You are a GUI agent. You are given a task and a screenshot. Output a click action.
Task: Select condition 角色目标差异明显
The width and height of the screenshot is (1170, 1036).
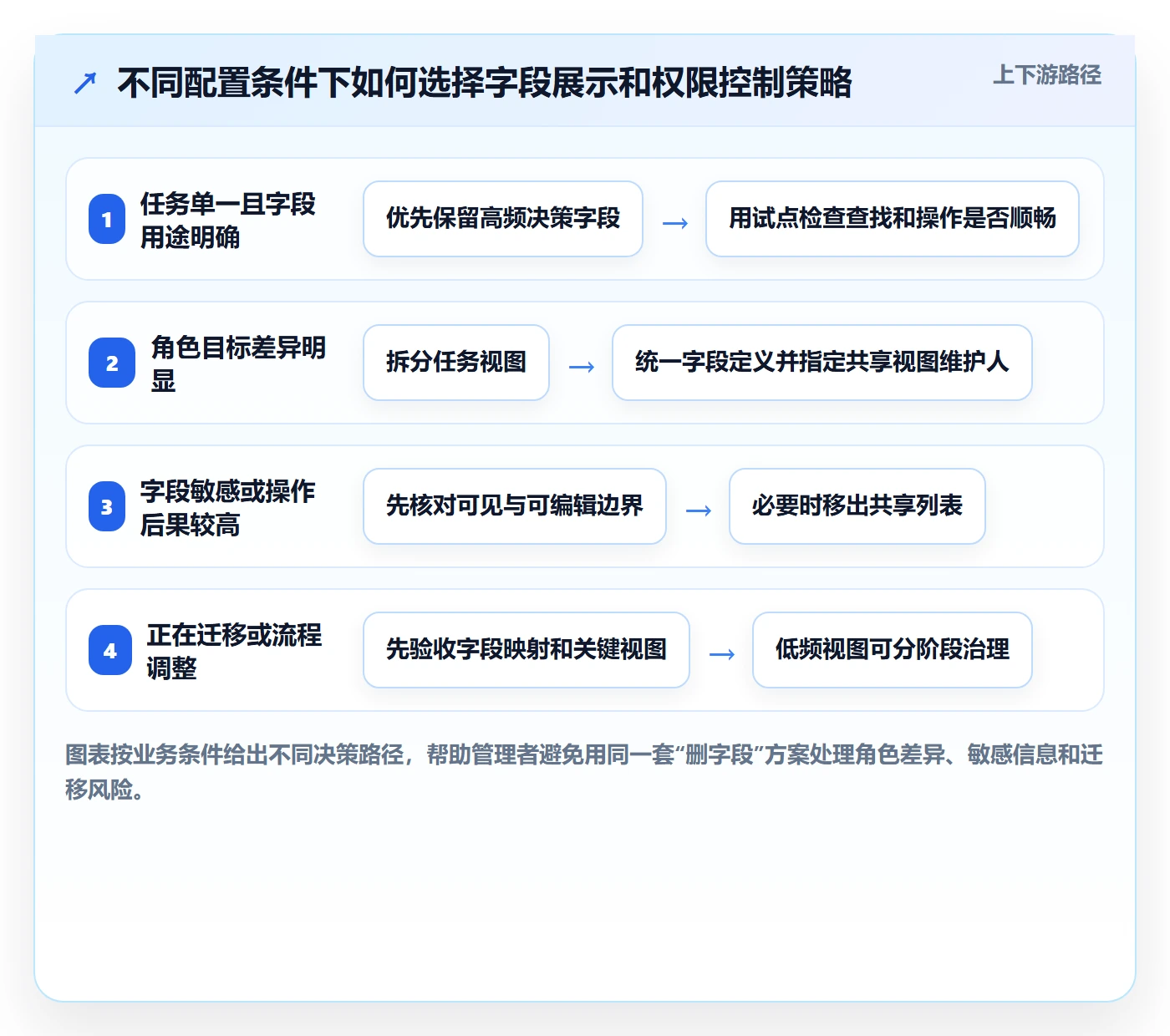coord(238,363)
